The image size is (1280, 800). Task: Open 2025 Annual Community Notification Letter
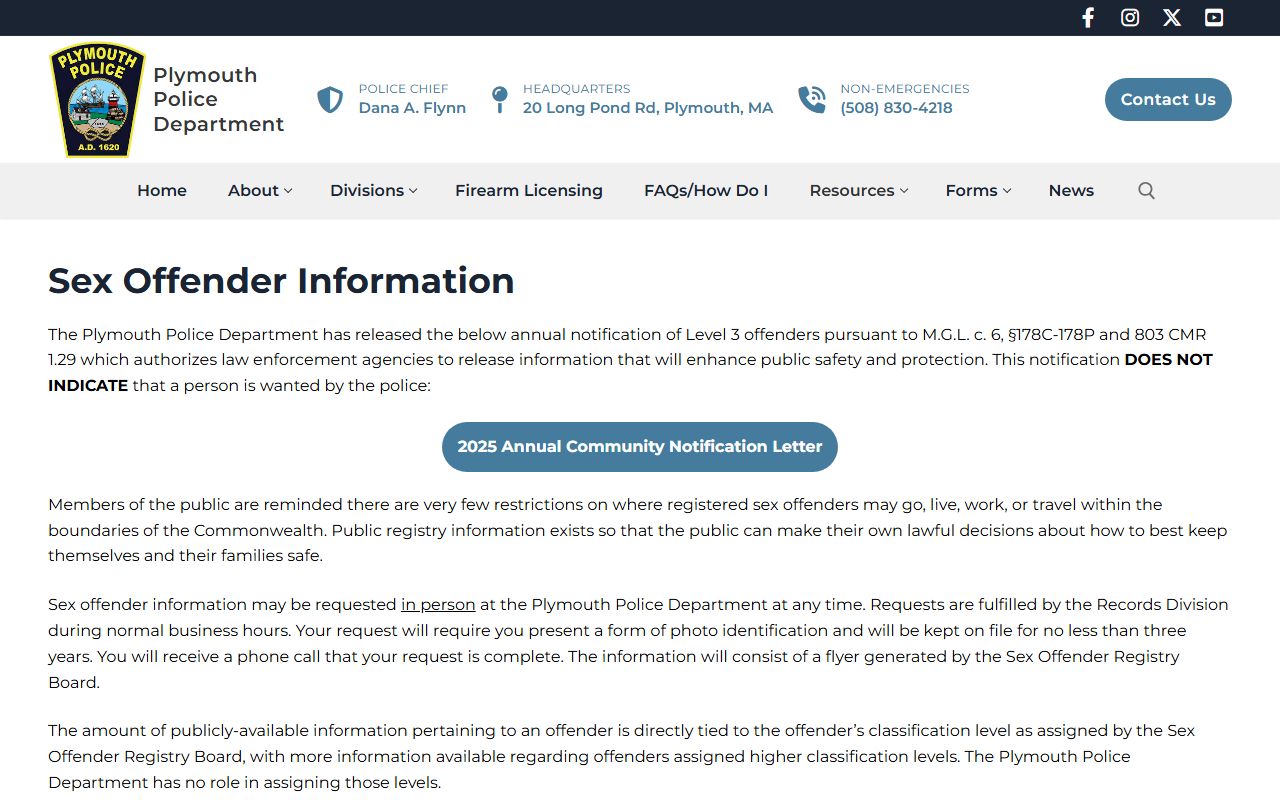click(640, 447)
